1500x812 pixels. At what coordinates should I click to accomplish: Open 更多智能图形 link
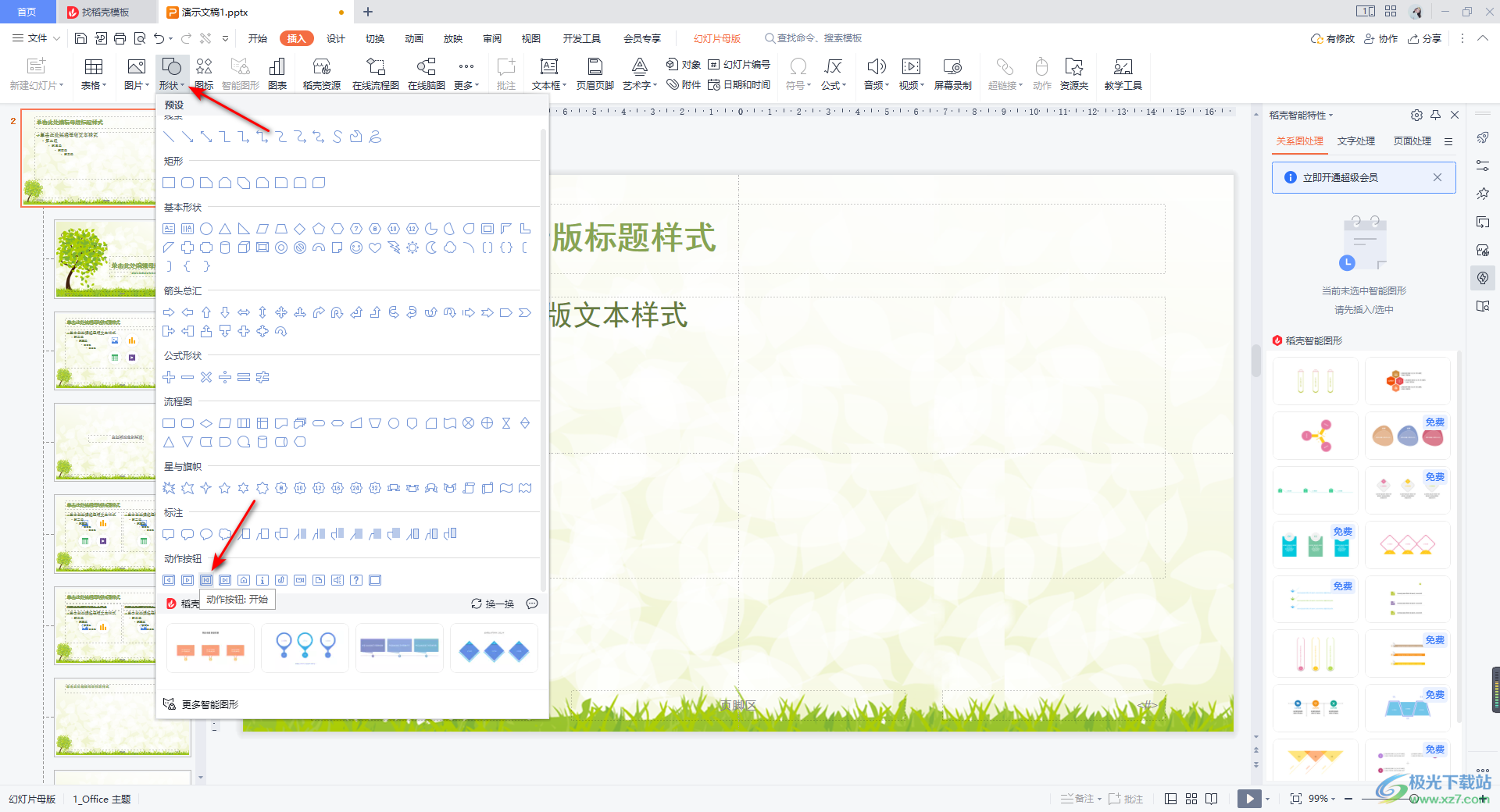(201, 704)
